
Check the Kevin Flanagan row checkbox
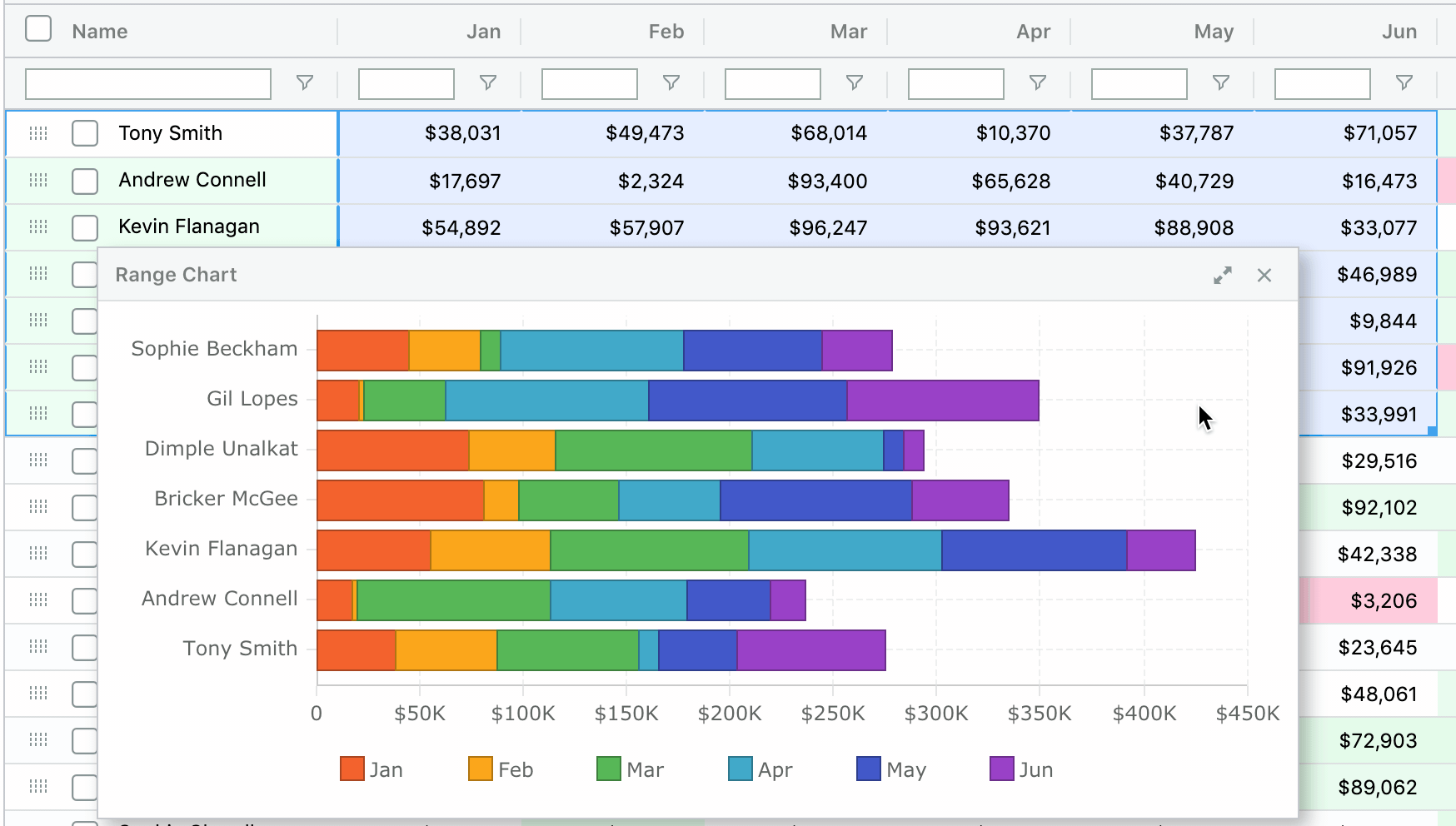[85, 227]
